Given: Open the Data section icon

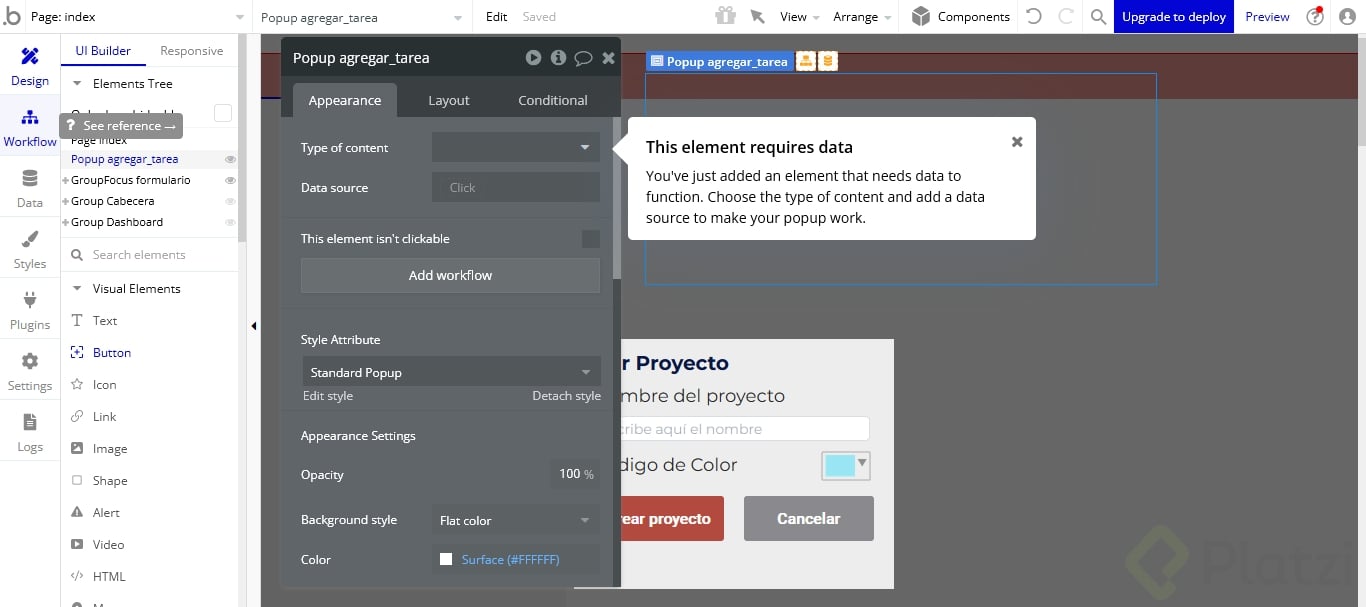Looking at the screenshot, I should 30,188.
